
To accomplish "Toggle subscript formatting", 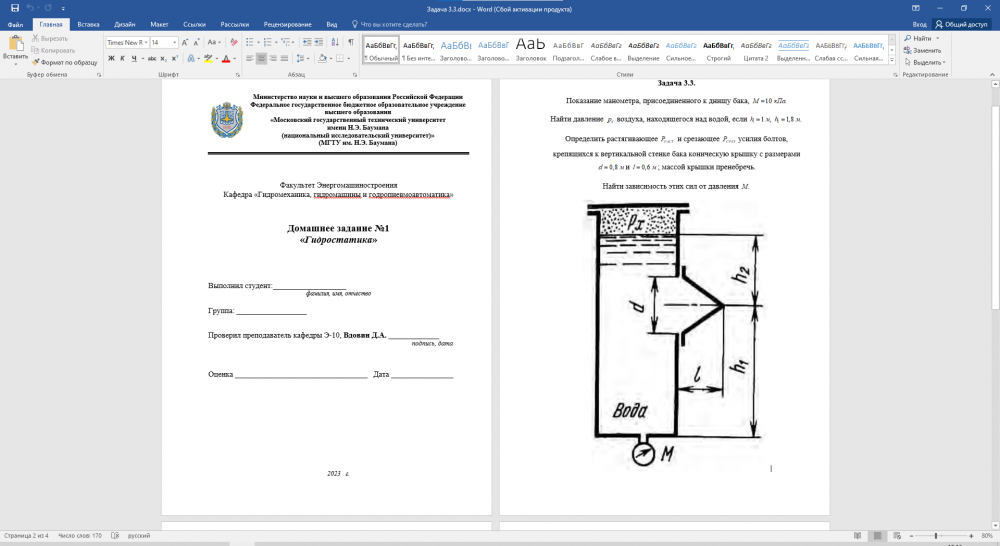I will coord(163,59).
